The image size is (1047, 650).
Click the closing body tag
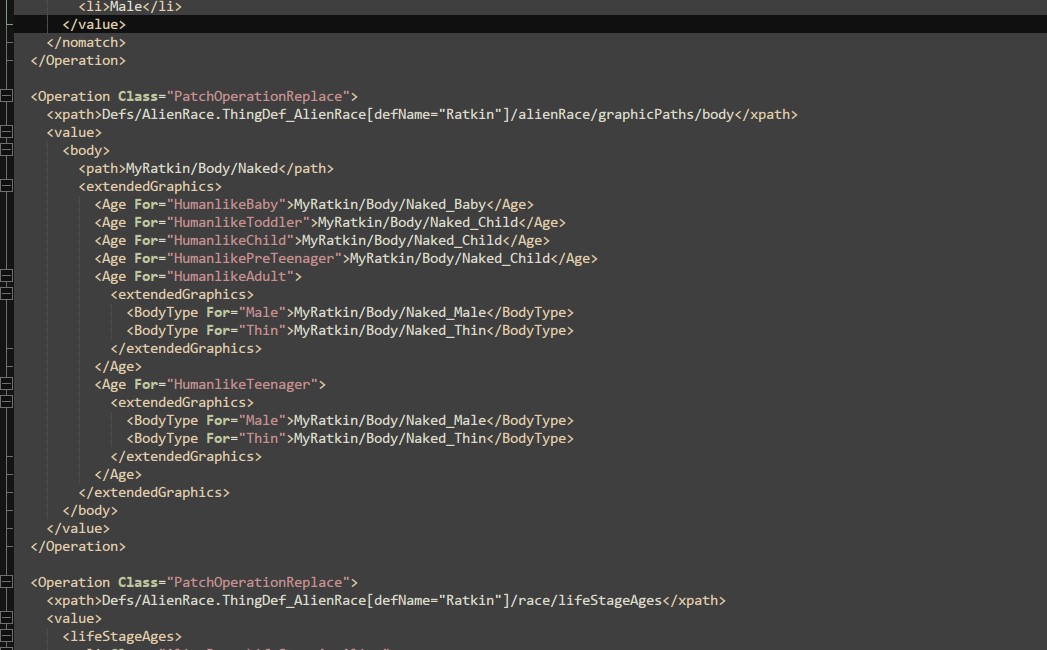pos(90,510)
